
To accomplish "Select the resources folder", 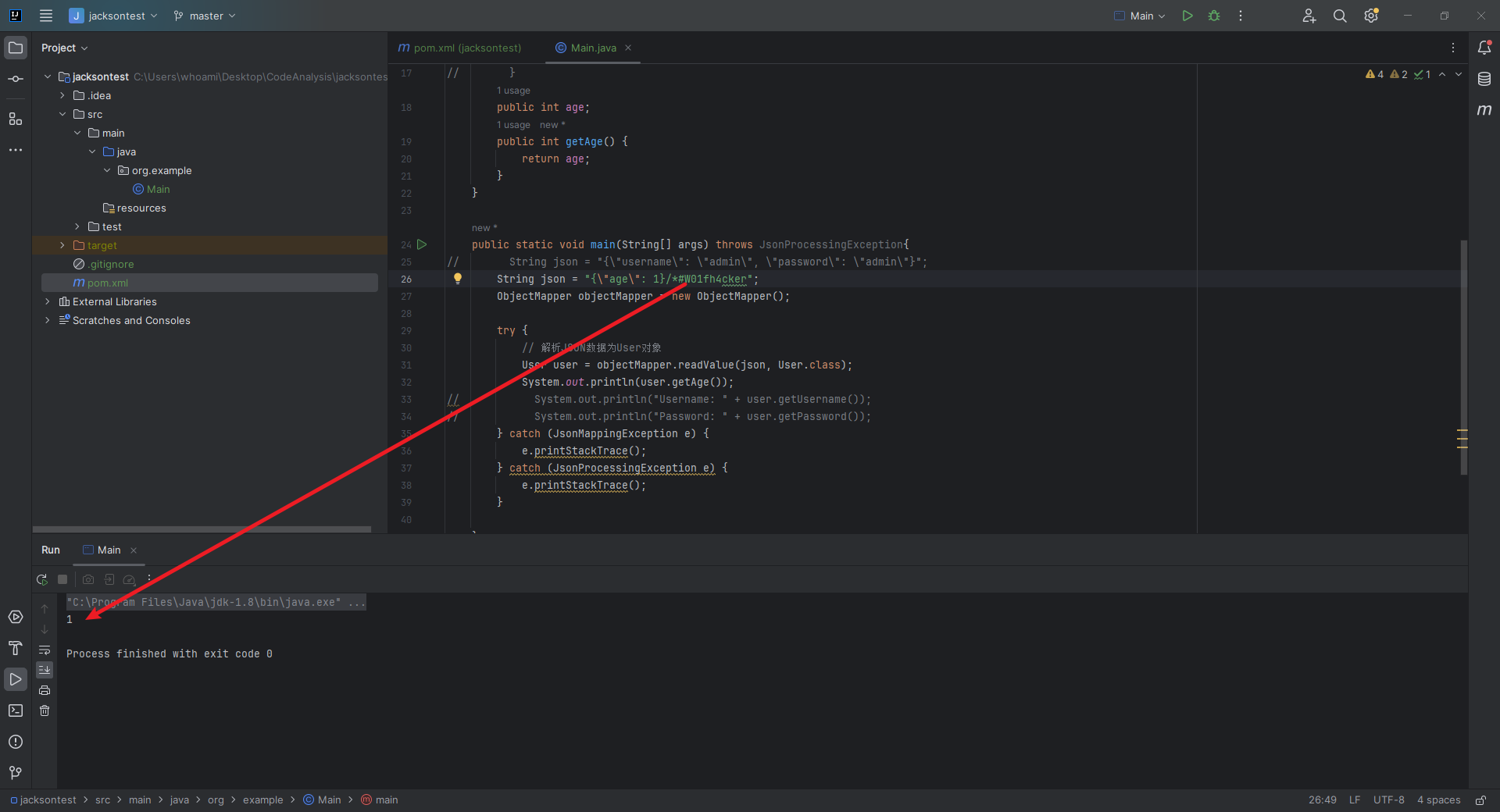I will click(x=134, y=208).
